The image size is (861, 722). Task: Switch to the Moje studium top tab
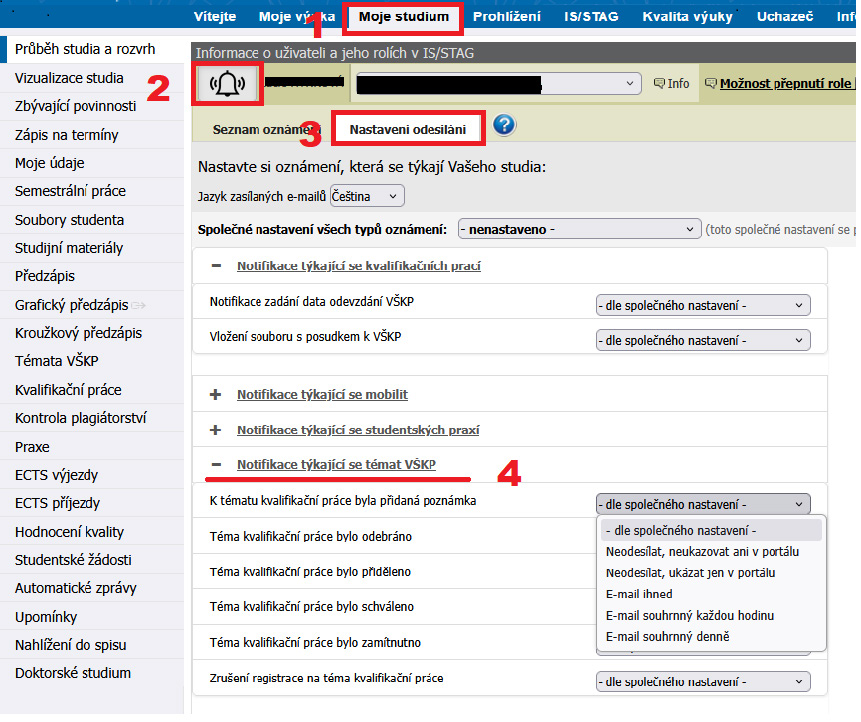[404, 17]
